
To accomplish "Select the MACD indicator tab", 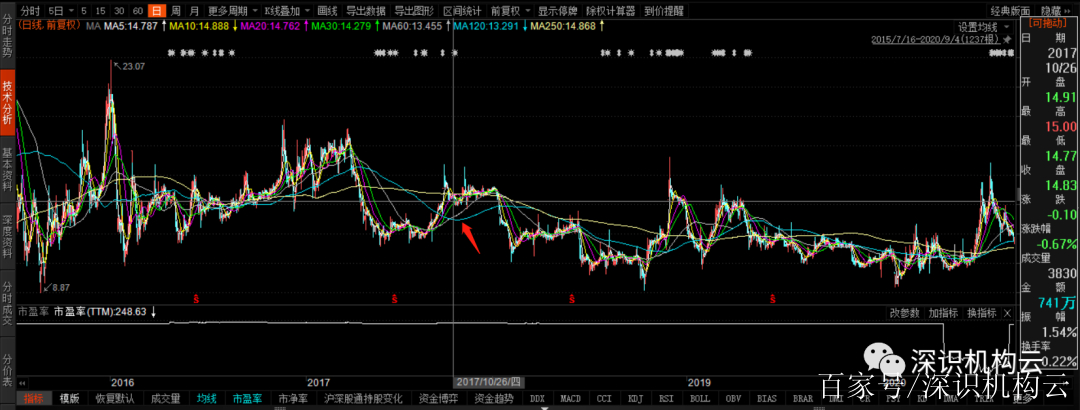I will point(570,398).
